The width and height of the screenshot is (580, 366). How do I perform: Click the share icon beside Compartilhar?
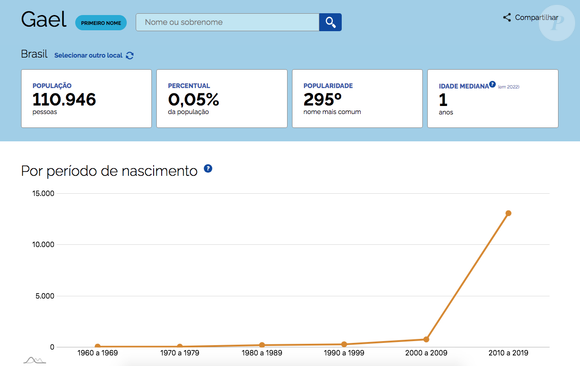coord(507,17)
